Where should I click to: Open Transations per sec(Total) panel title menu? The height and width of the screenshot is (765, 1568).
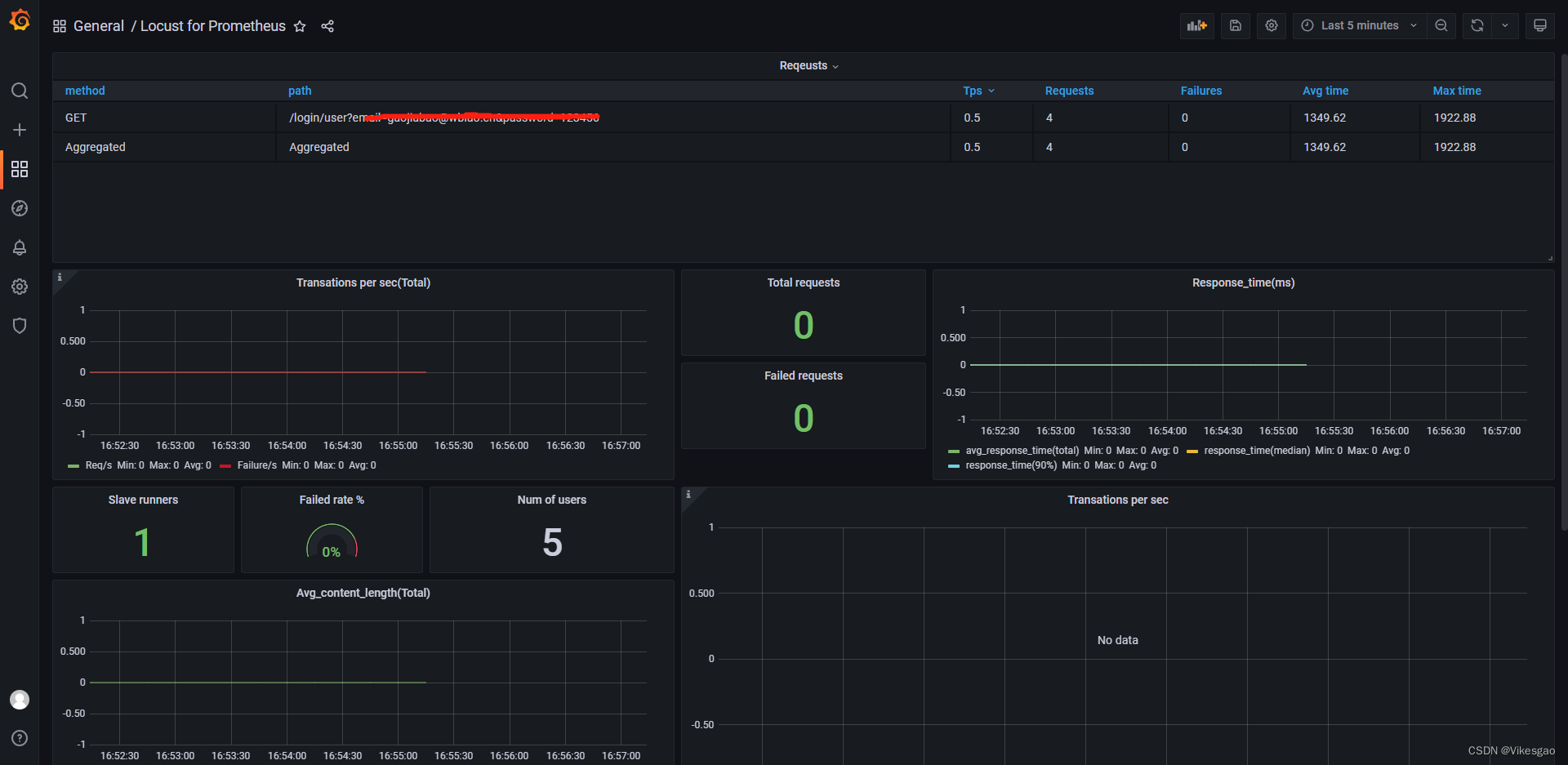point(363,282)
